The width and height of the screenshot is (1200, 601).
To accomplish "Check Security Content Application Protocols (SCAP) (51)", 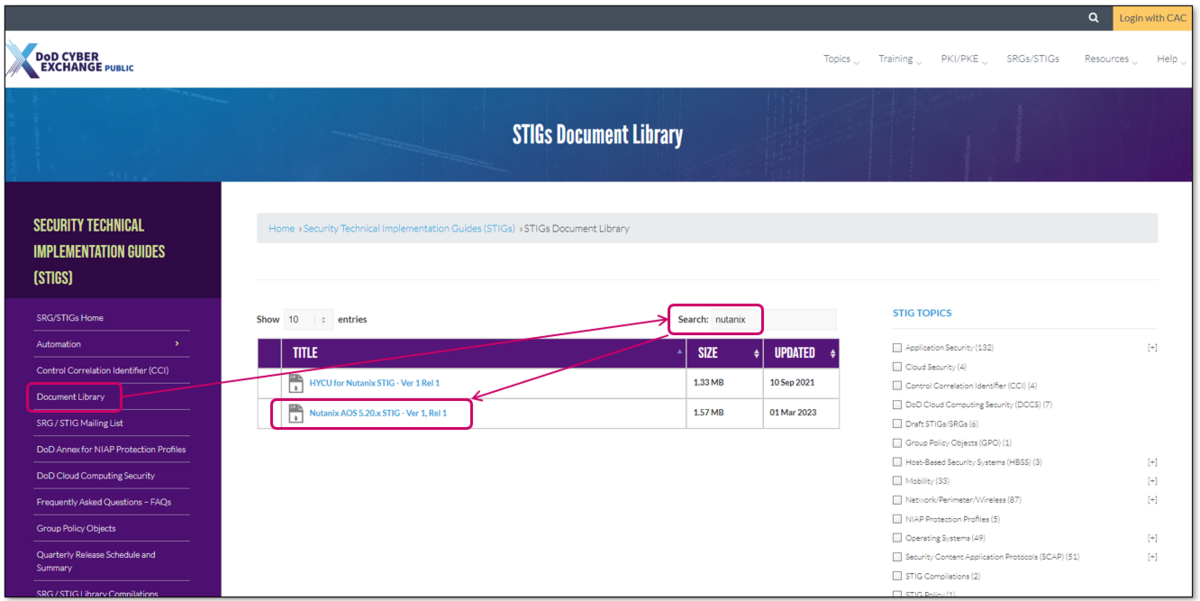I will coord(897,557).
